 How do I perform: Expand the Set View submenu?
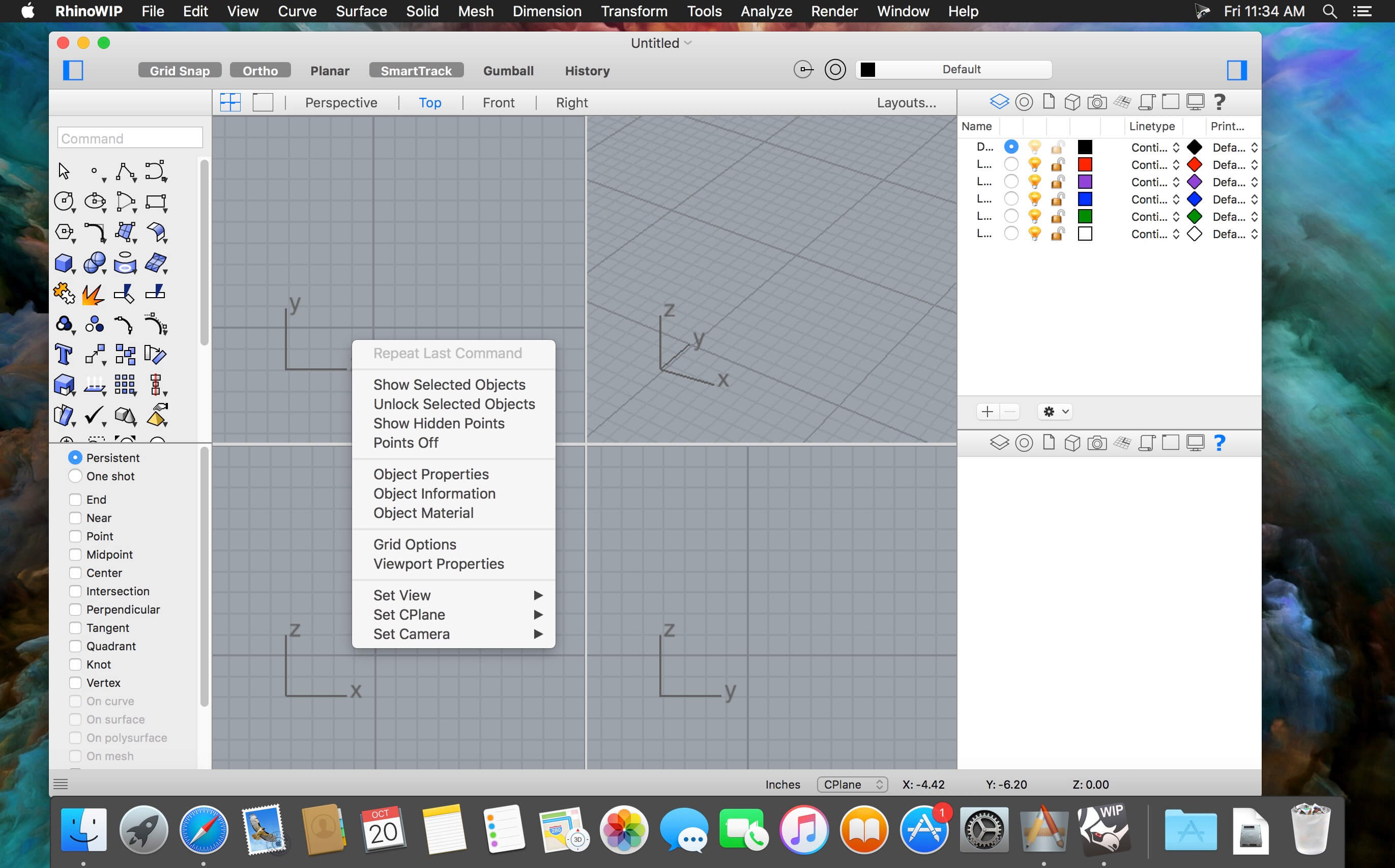click(456, 594)
